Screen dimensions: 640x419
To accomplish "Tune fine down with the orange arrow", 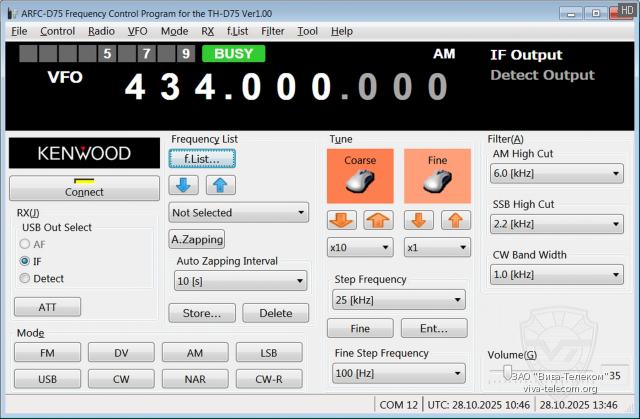I will (419, 220).
